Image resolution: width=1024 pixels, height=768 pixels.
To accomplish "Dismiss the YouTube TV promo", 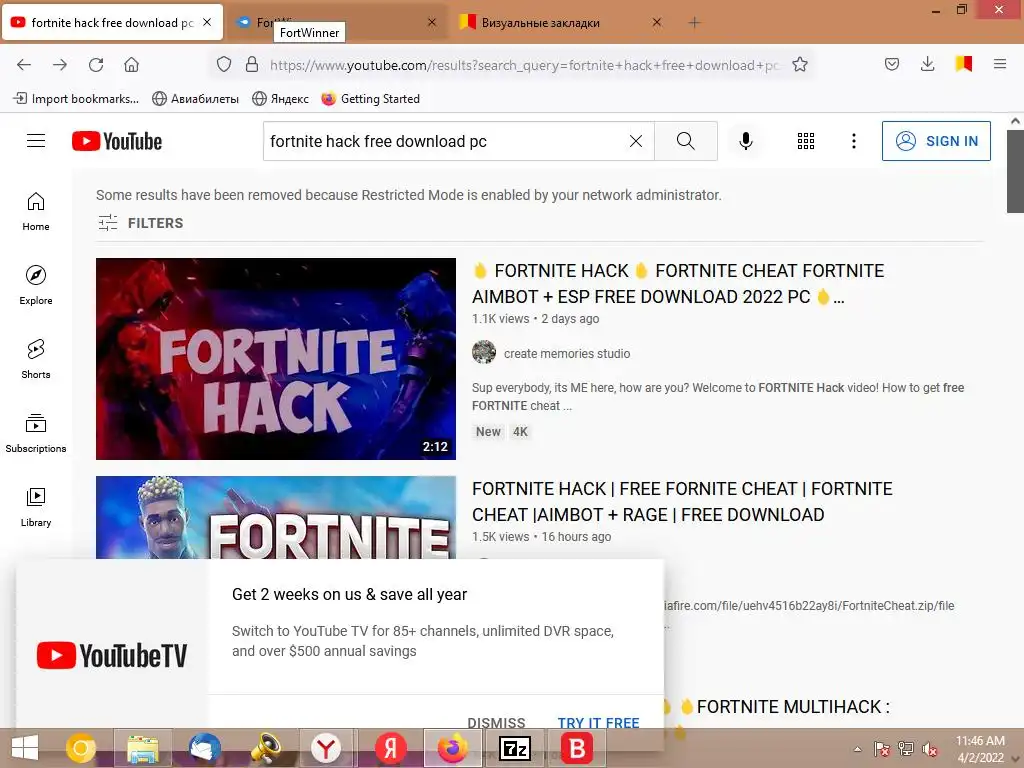I will [496, 722].
